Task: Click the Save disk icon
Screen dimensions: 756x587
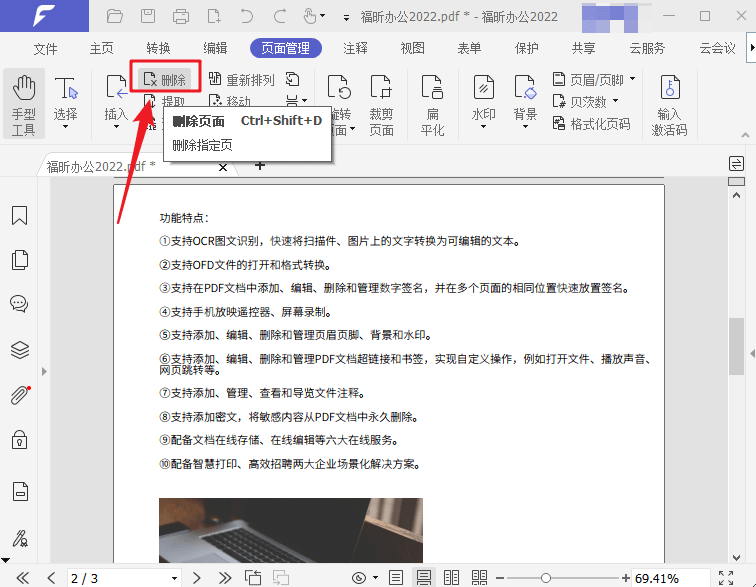Action: pyautogui.click(x=148, y=16)
